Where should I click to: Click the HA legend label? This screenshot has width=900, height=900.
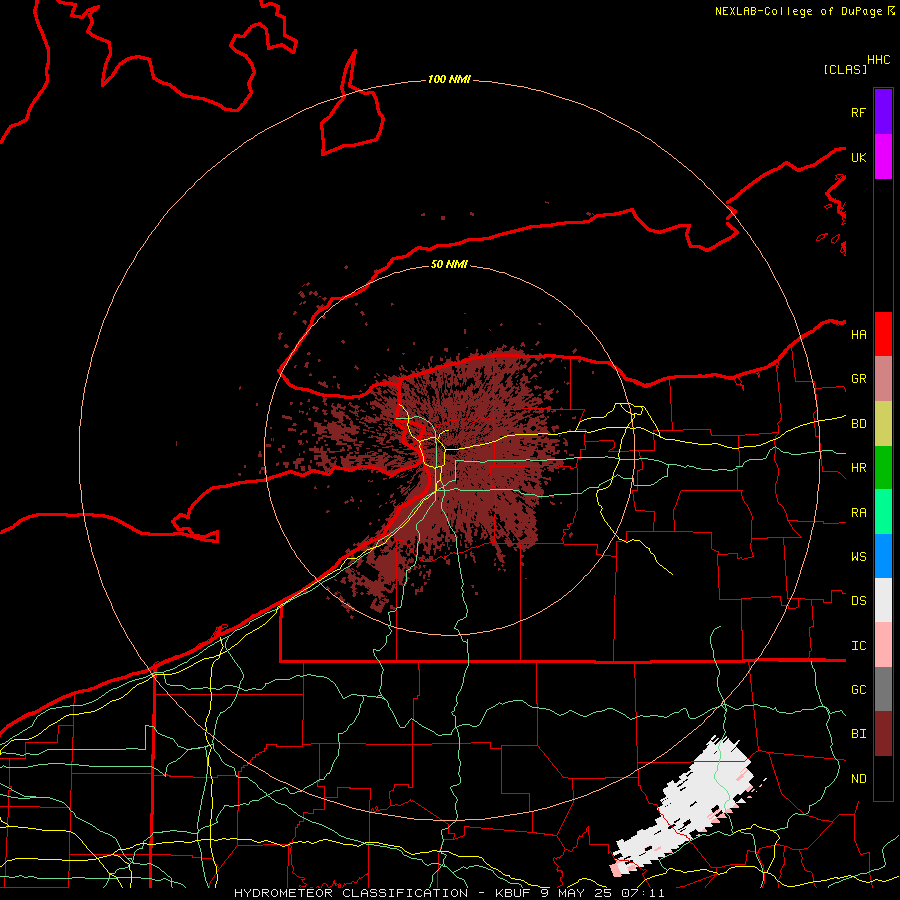(858, 335)
